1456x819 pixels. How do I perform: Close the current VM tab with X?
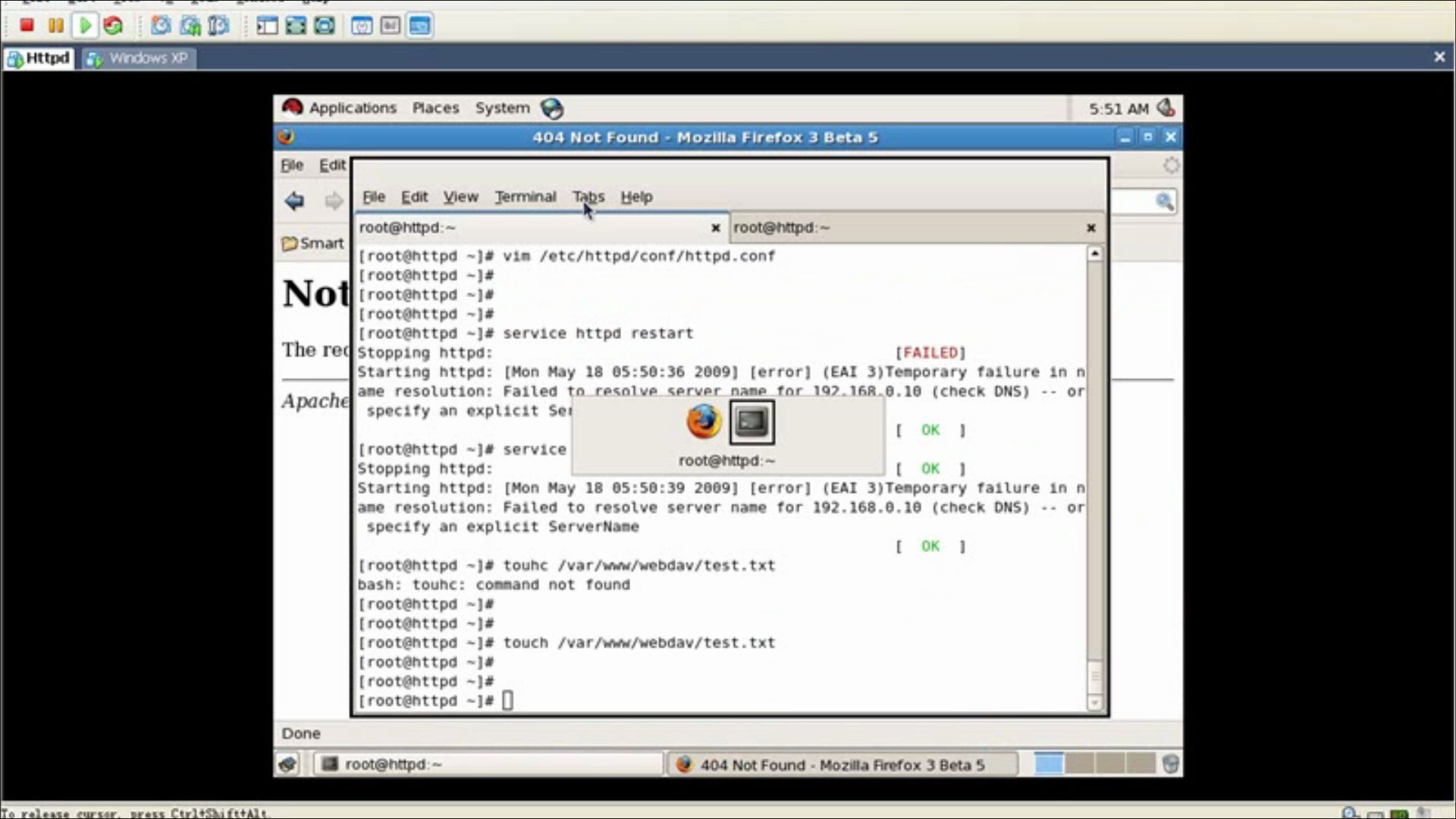(x=1439, y=57)
